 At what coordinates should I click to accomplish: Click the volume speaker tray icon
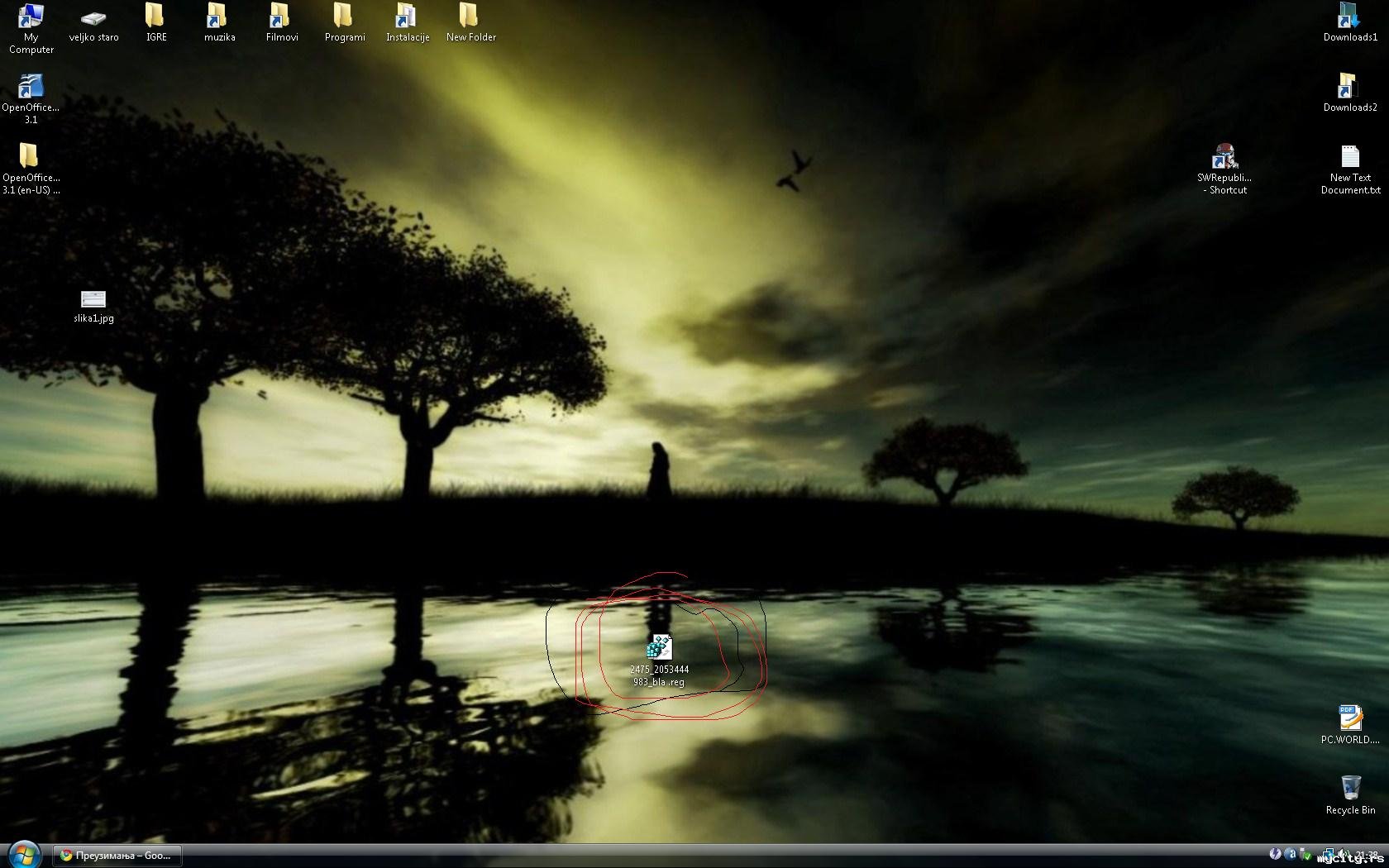pyautogui.click(x=1343, y=854)
